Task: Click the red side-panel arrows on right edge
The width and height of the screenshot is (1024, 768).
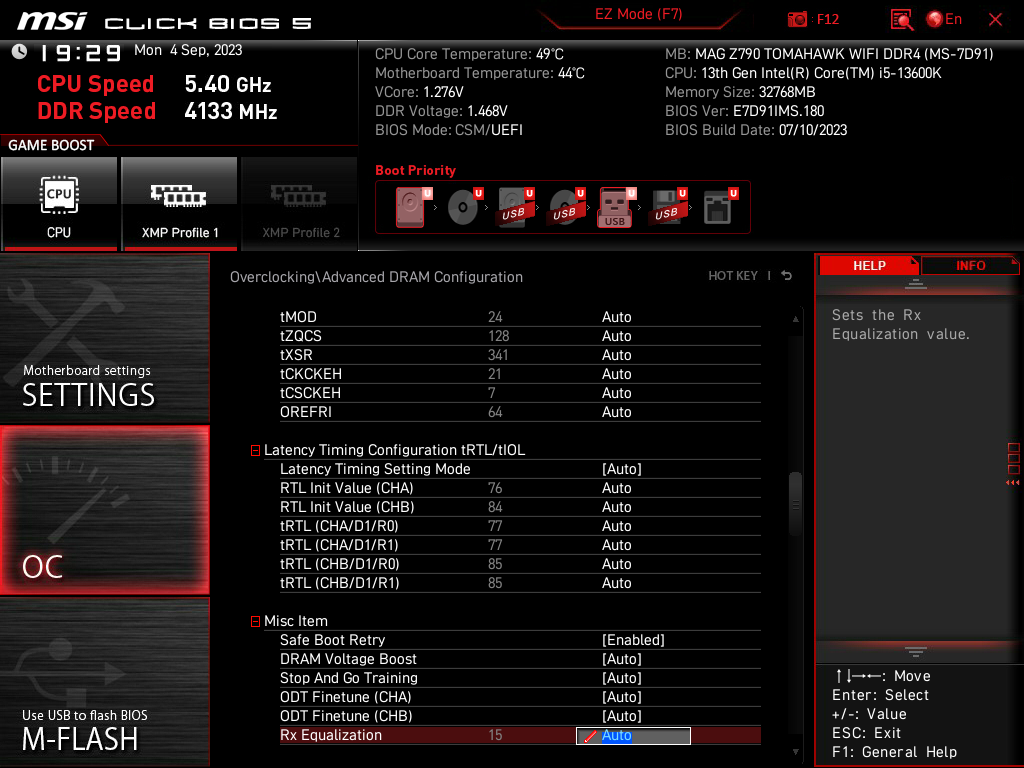Action: [1012, 483]
